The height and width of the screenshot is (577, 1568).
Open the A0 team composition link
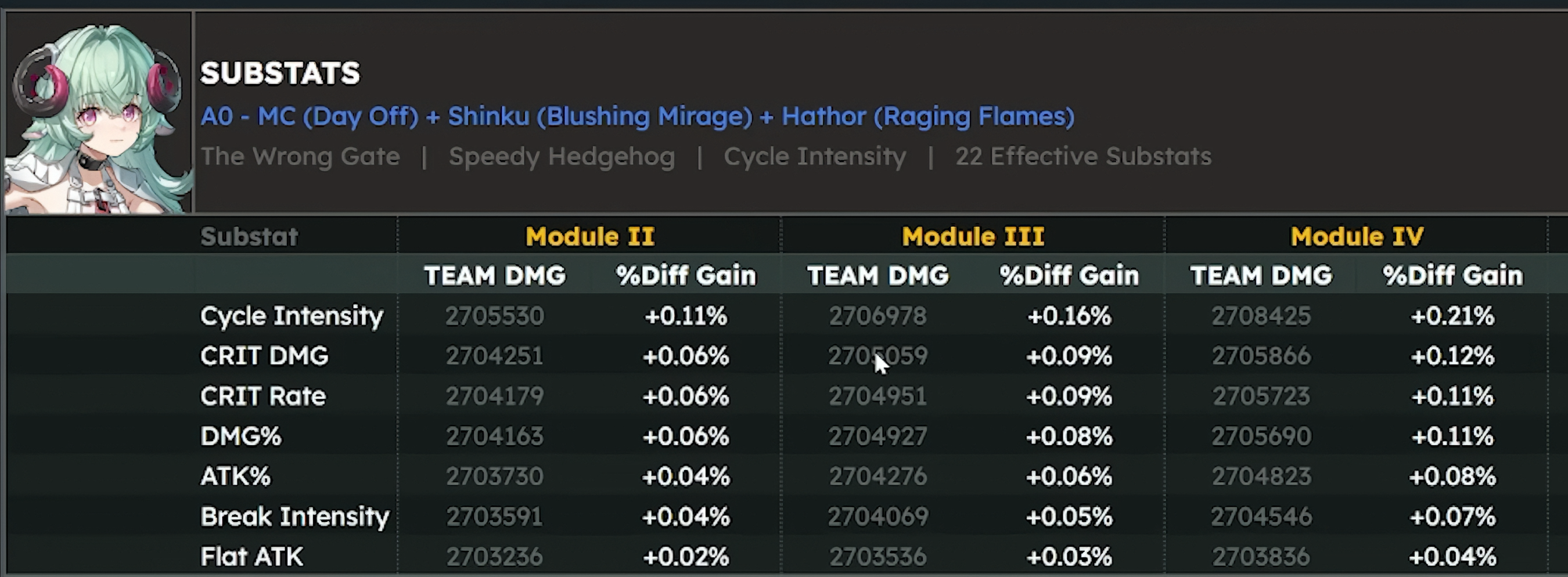click(637, 116)
